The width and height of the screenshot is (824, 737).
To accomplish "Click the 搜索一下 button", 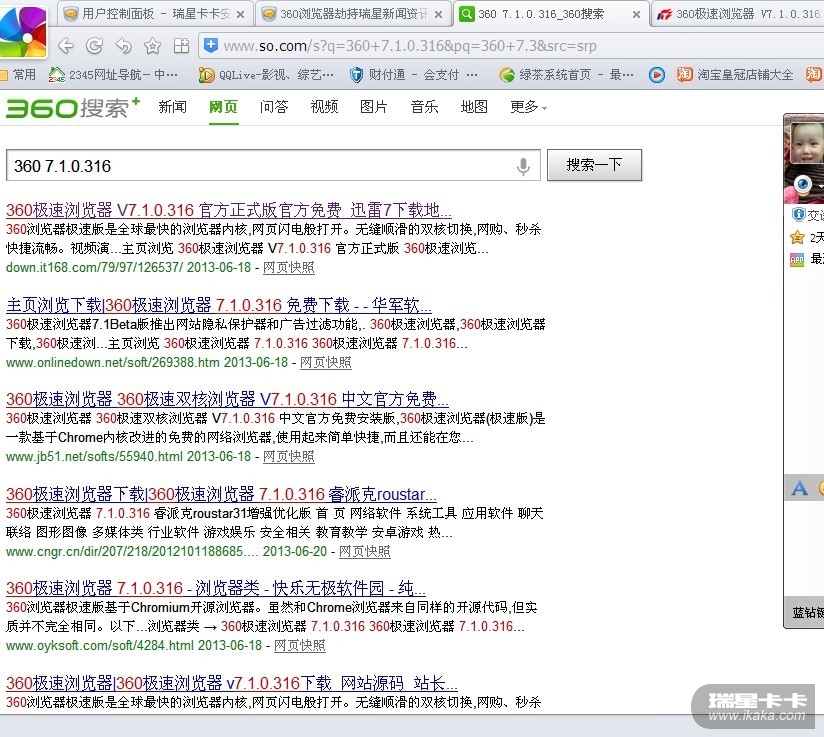I will tap(594, 165).
